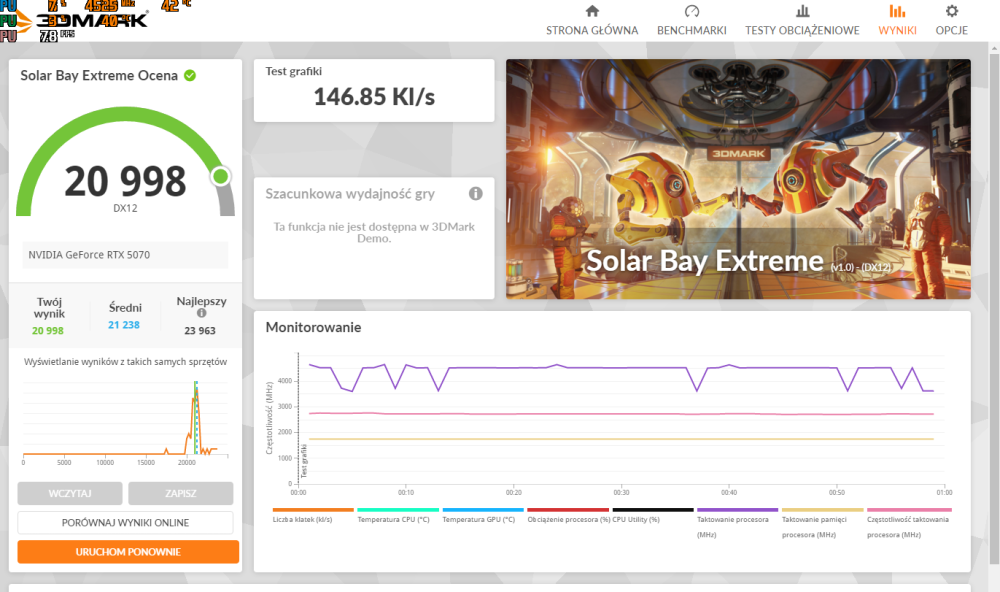This screenshot has width=1000, height=592.
Task: Open the Testy Obciążeniowe chart icon
Action: coord(802,12)
